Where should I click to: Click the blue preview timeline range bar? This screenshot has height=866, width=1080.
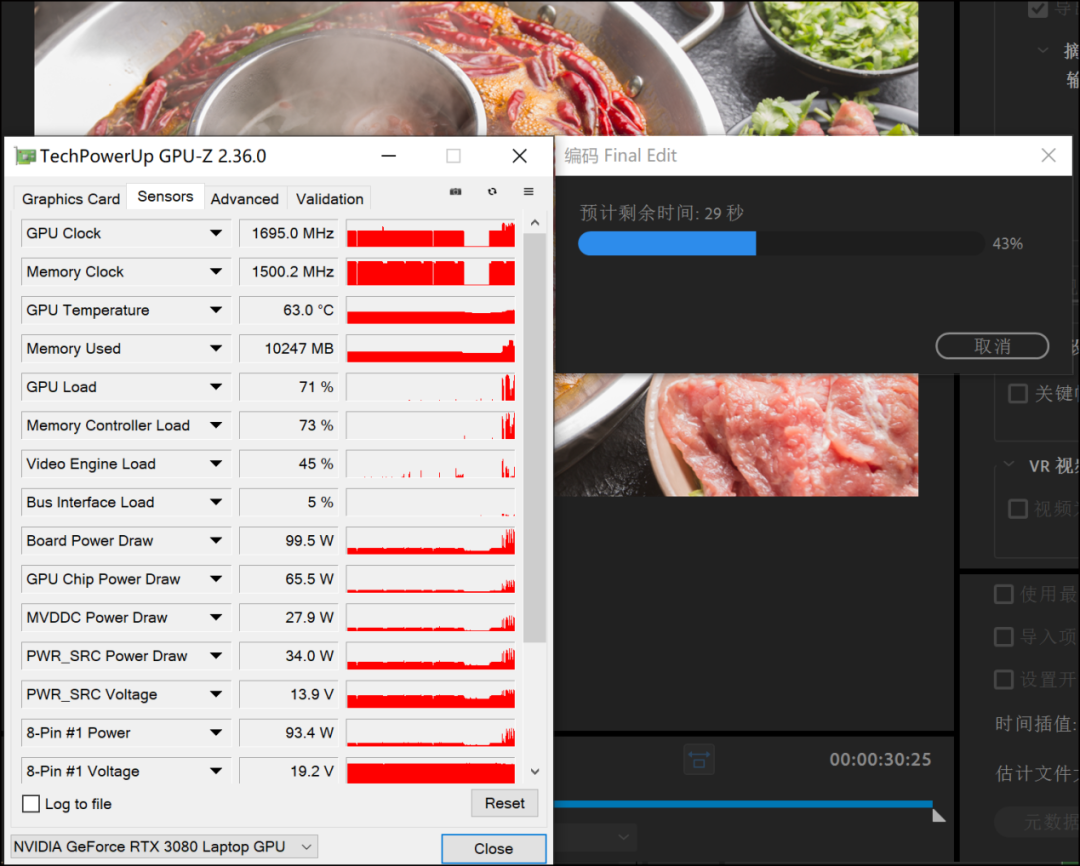742,804
